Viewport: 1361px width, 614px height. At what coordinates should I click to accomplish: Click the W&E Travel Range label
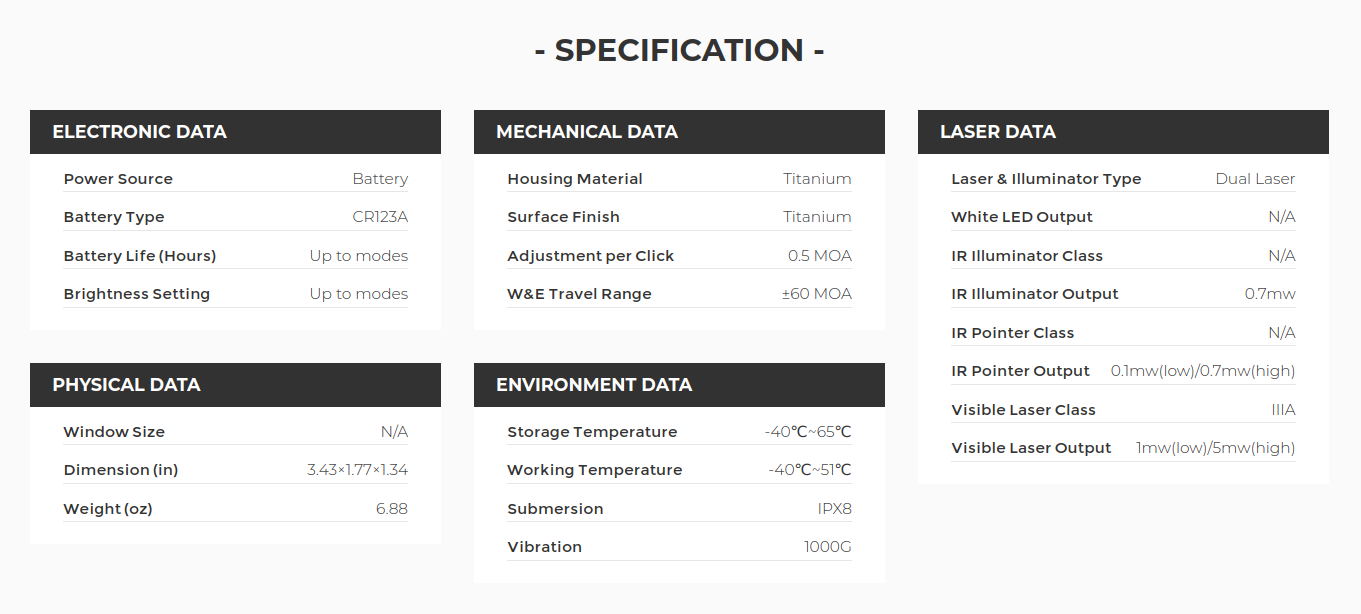[579, 294]
